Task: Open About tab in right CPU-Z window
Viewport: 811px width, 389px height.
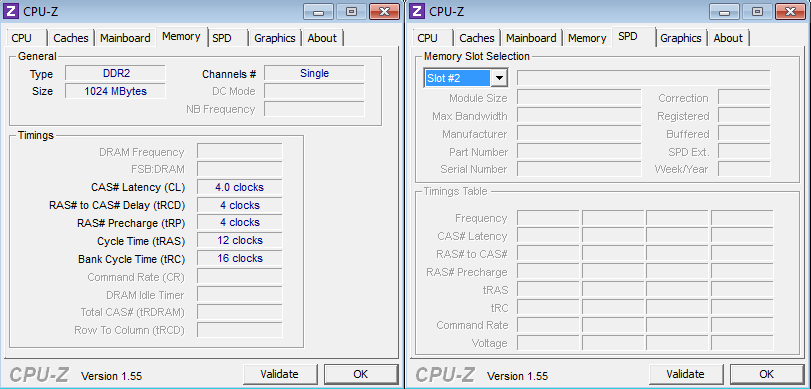Action: pyautogui.click(x=728, y=38)
